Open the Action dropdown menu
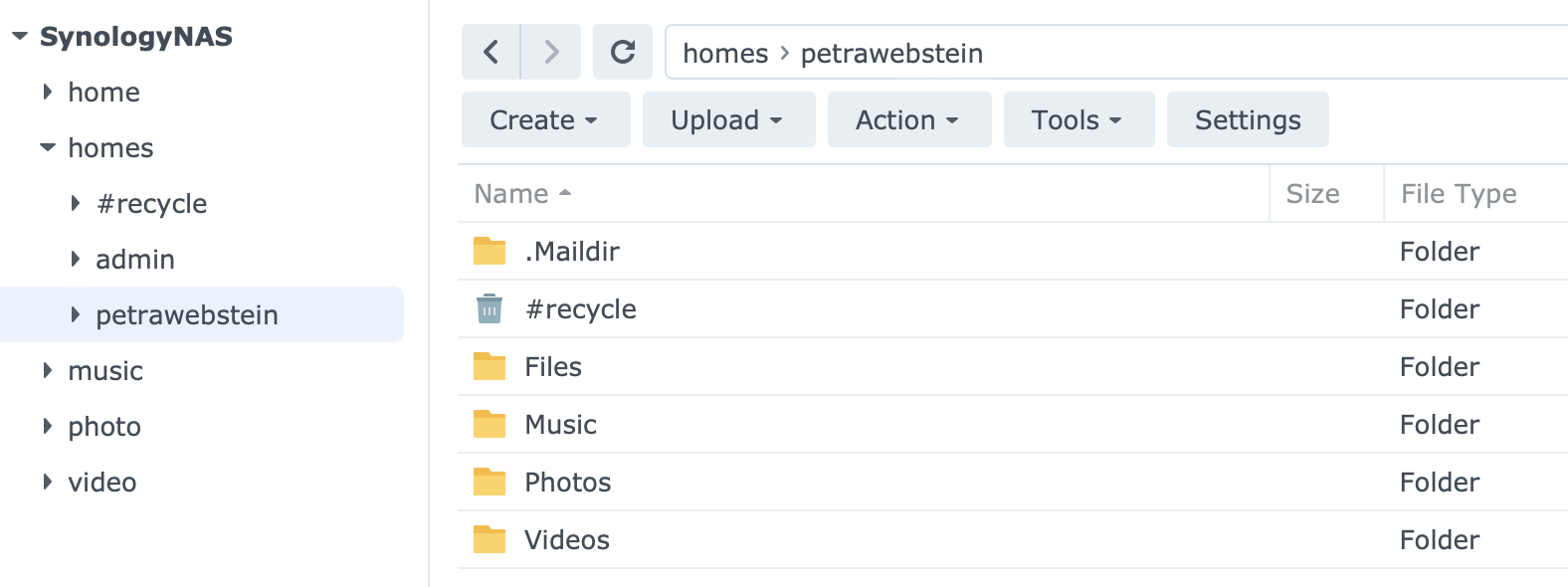This screenshot has height=587, width=1568. (x=907, y=120)
